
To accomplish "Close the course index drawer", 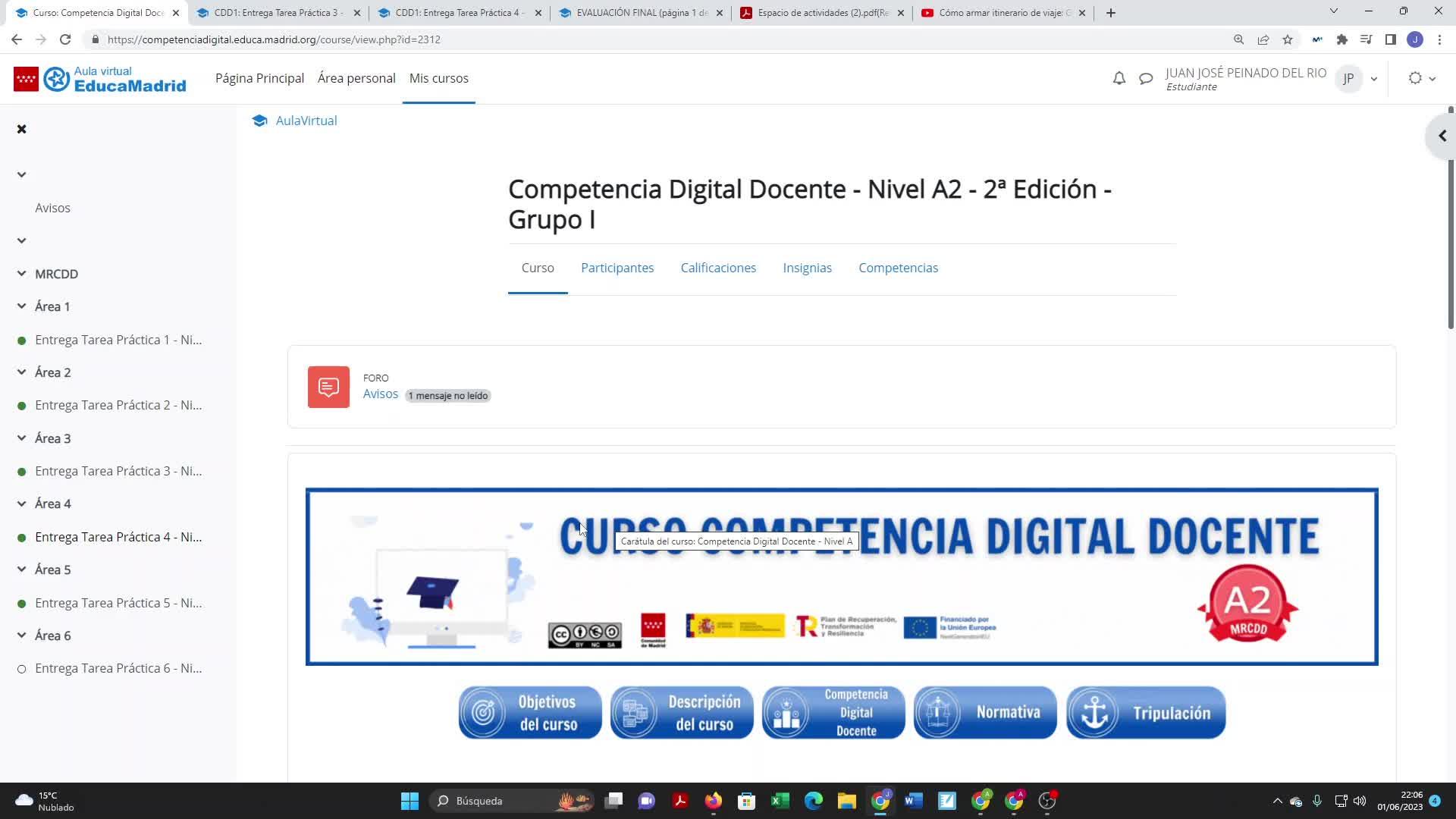I will [x=22, y=129].
